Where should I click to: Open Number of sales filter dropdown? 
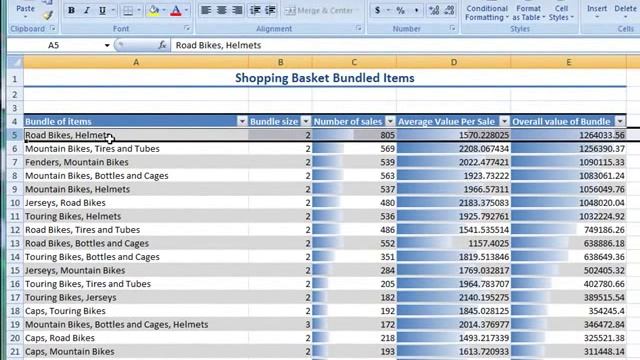click(390, 121)
